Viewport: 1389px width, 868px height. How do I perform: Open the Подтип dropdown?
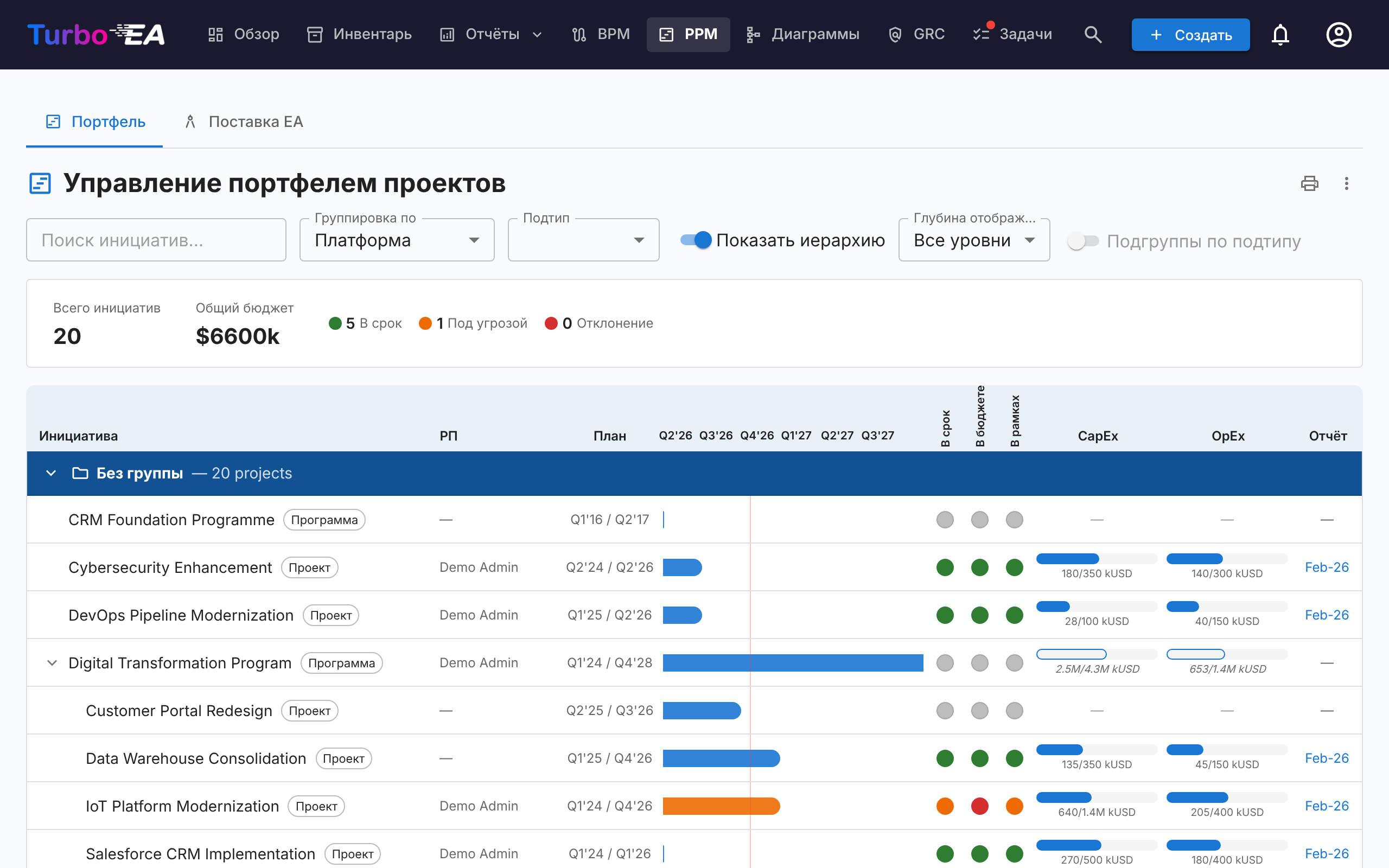click(x=583, y=240)
